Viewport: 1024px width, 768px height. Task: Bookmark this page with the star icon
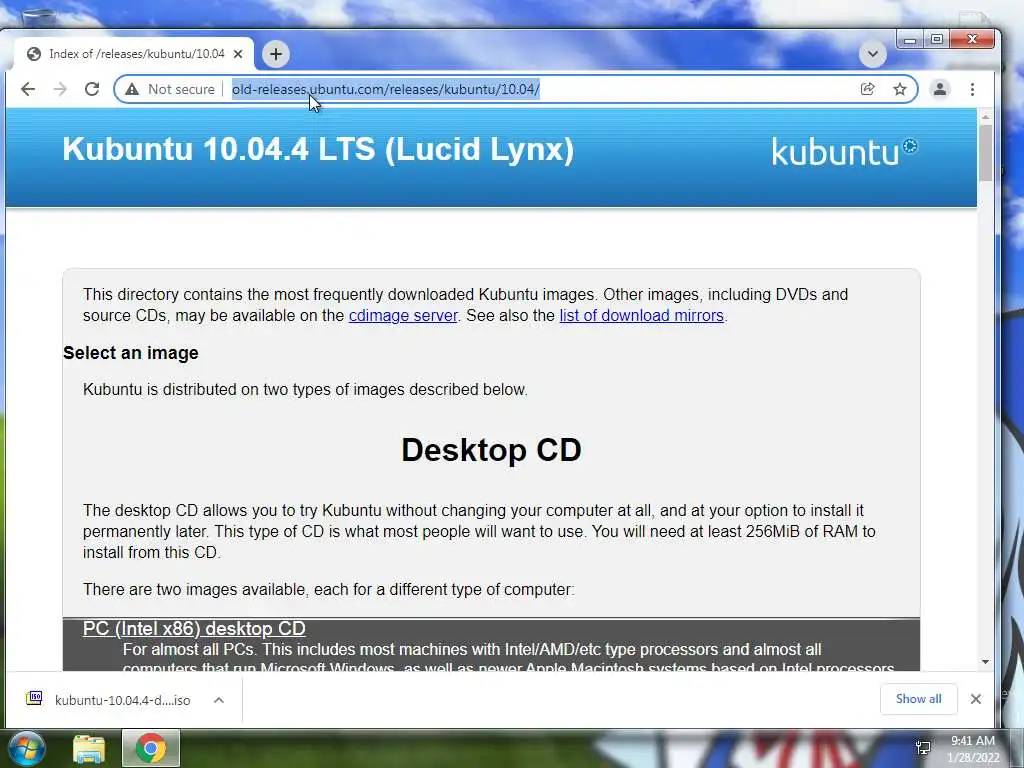[x=900, y=89]
